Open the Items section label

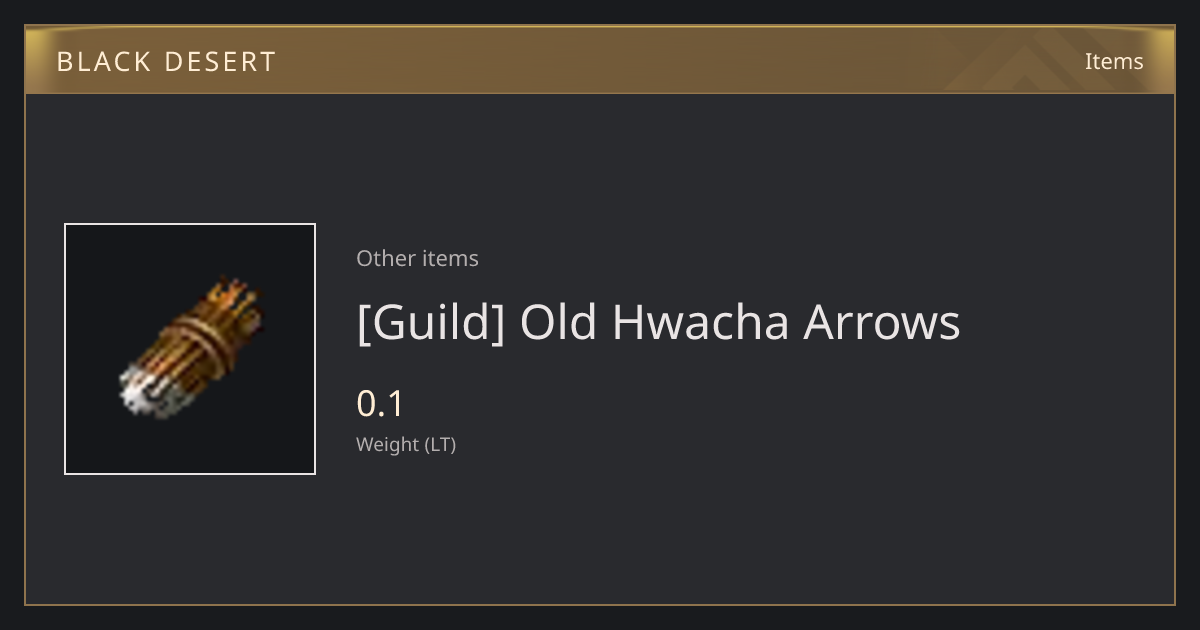click(x=1114, y=61)
